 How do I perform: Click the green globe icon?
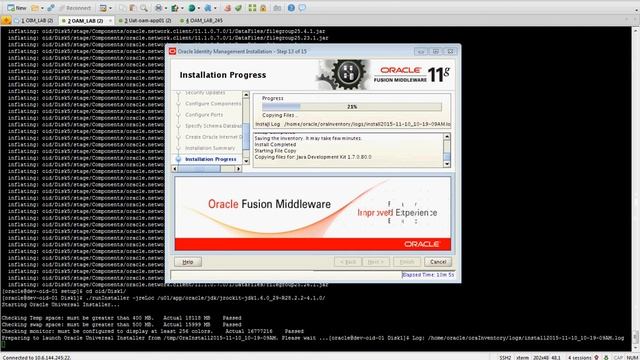pos(191,8)
